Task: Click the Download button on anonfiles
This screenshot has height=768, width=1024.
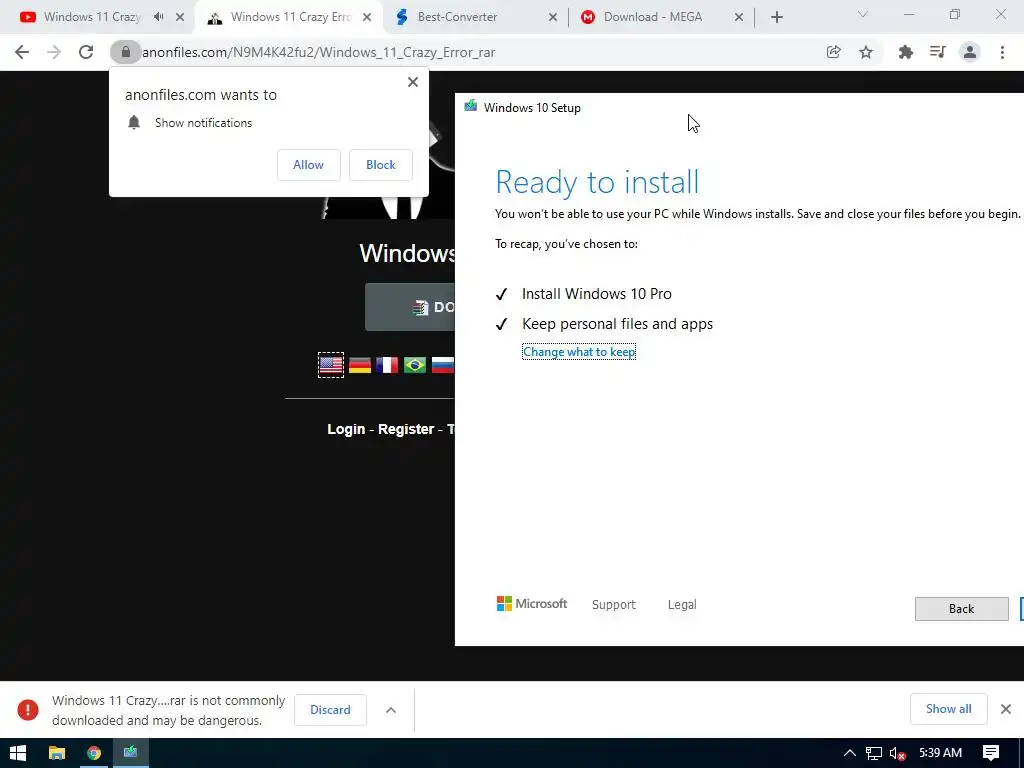Action: pos(409,307)
